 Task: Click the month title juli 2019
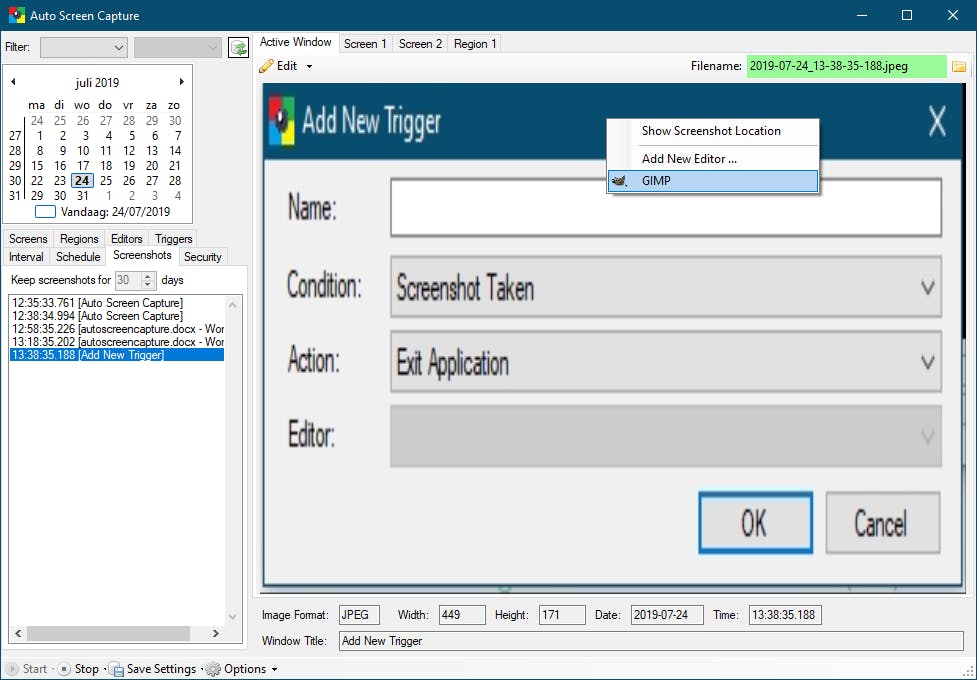pos(97,82)
